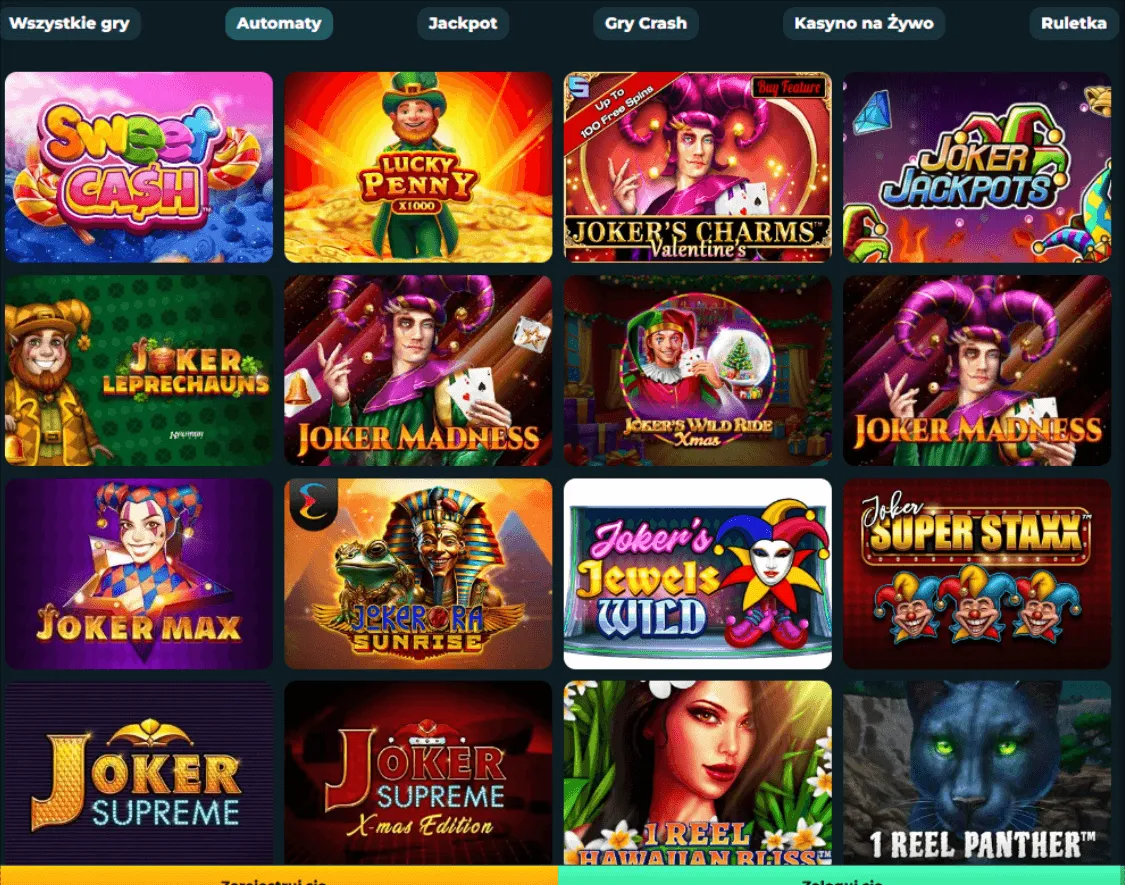Open Joker Supreme X-mas Edition game

pyautogui.click(x=418, y=773)
